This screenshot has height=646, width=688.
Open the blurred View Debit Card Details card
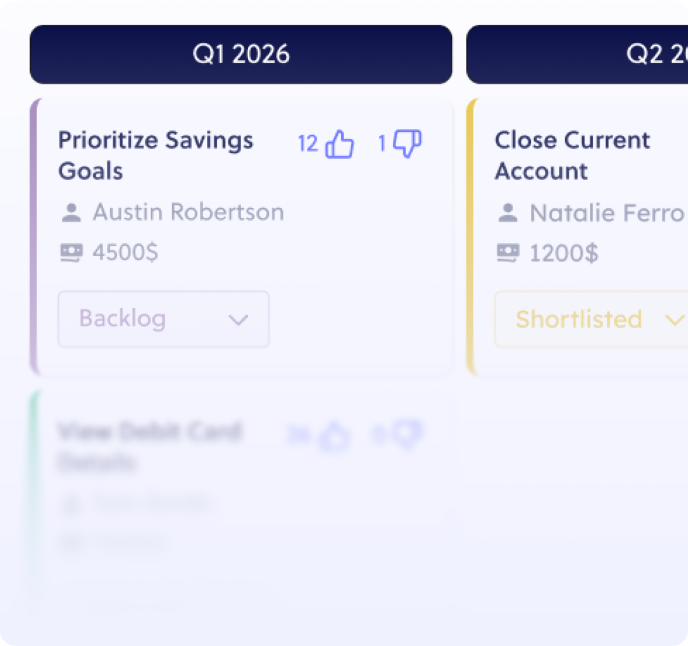(148, 447)
